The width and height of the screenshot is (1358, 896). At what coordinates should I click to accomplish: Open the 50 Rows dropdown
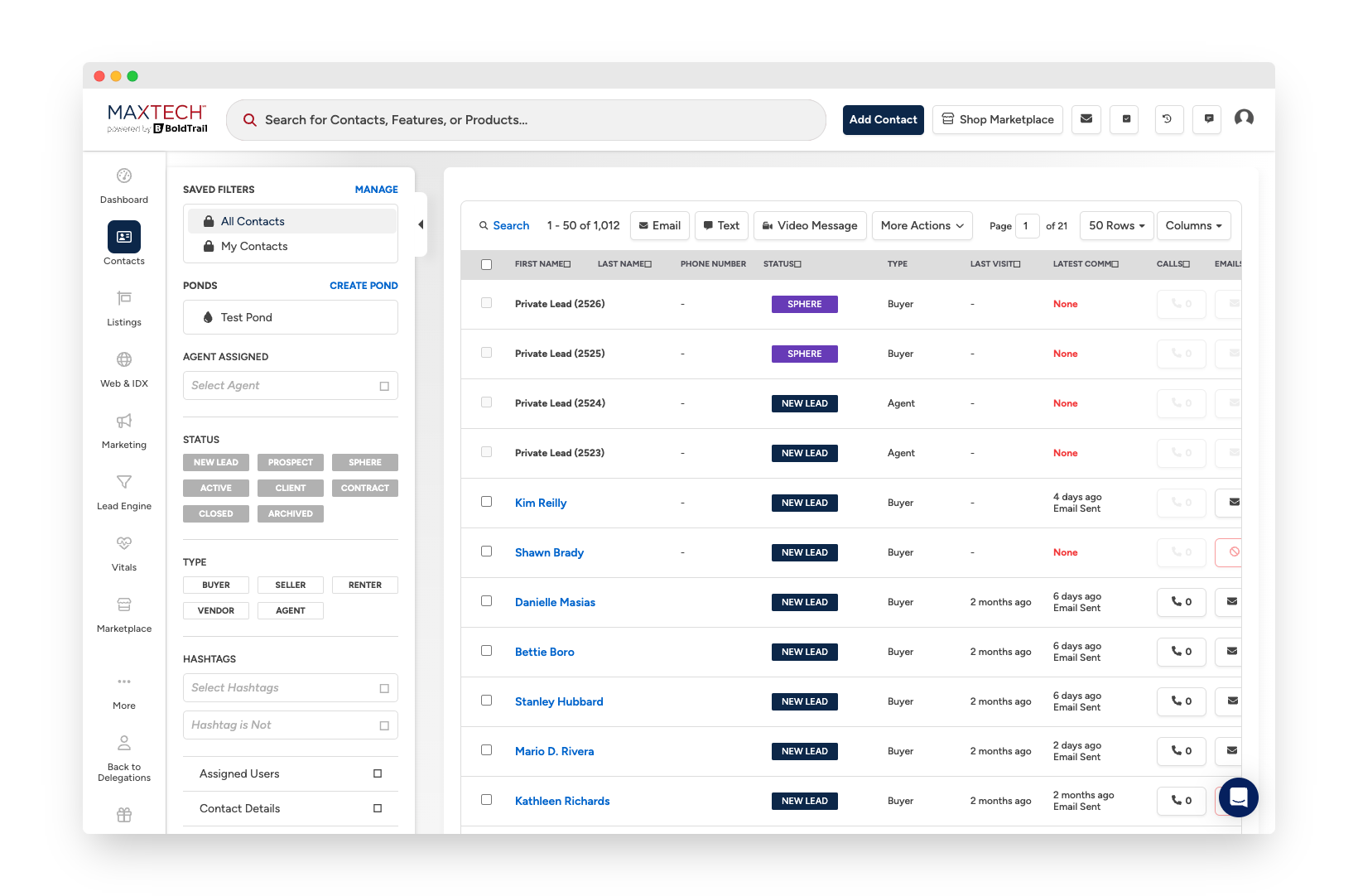(1115, 226)
